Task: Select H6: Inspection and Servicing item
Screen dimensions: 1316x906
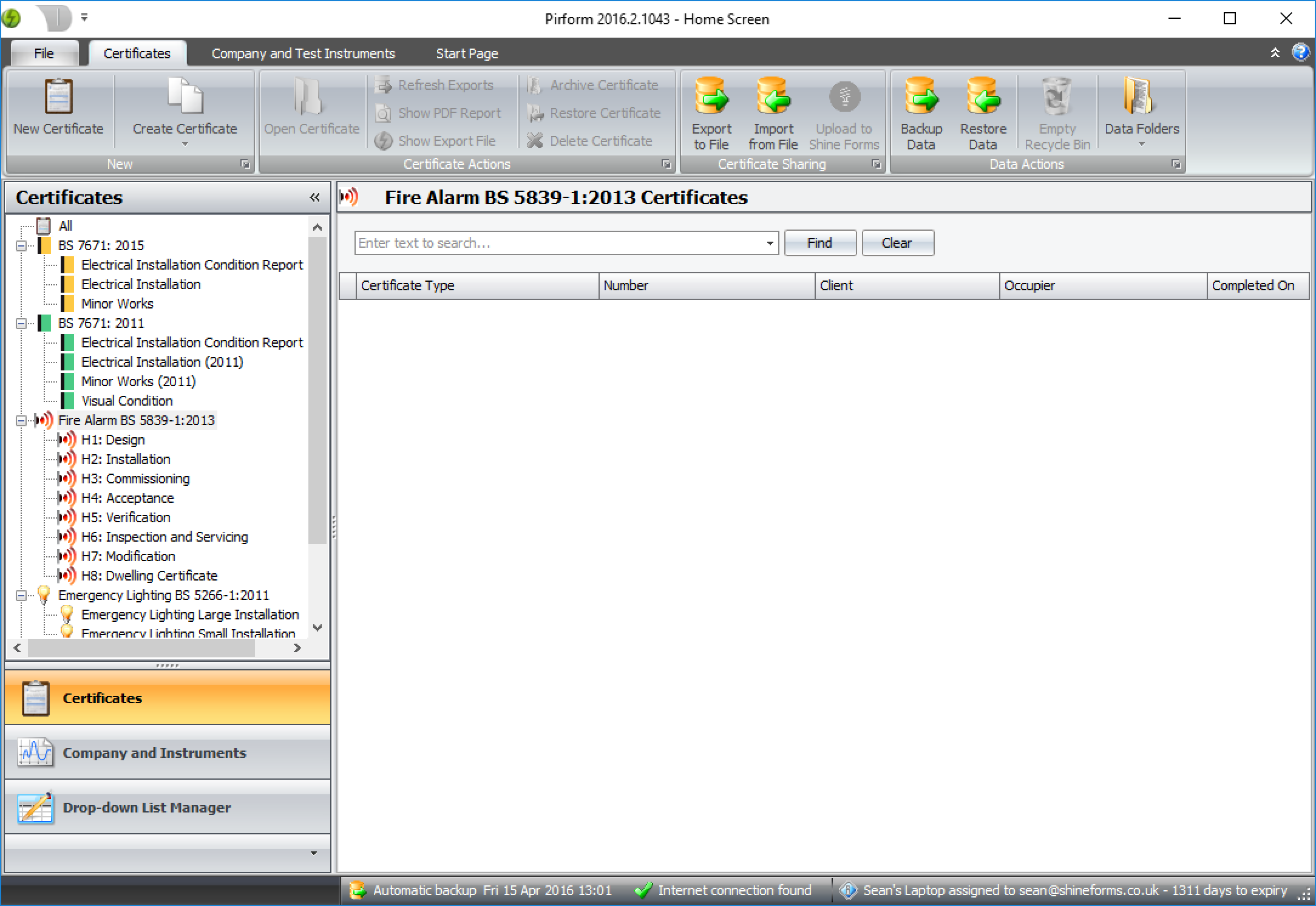Action: click(x=164, y=537)
